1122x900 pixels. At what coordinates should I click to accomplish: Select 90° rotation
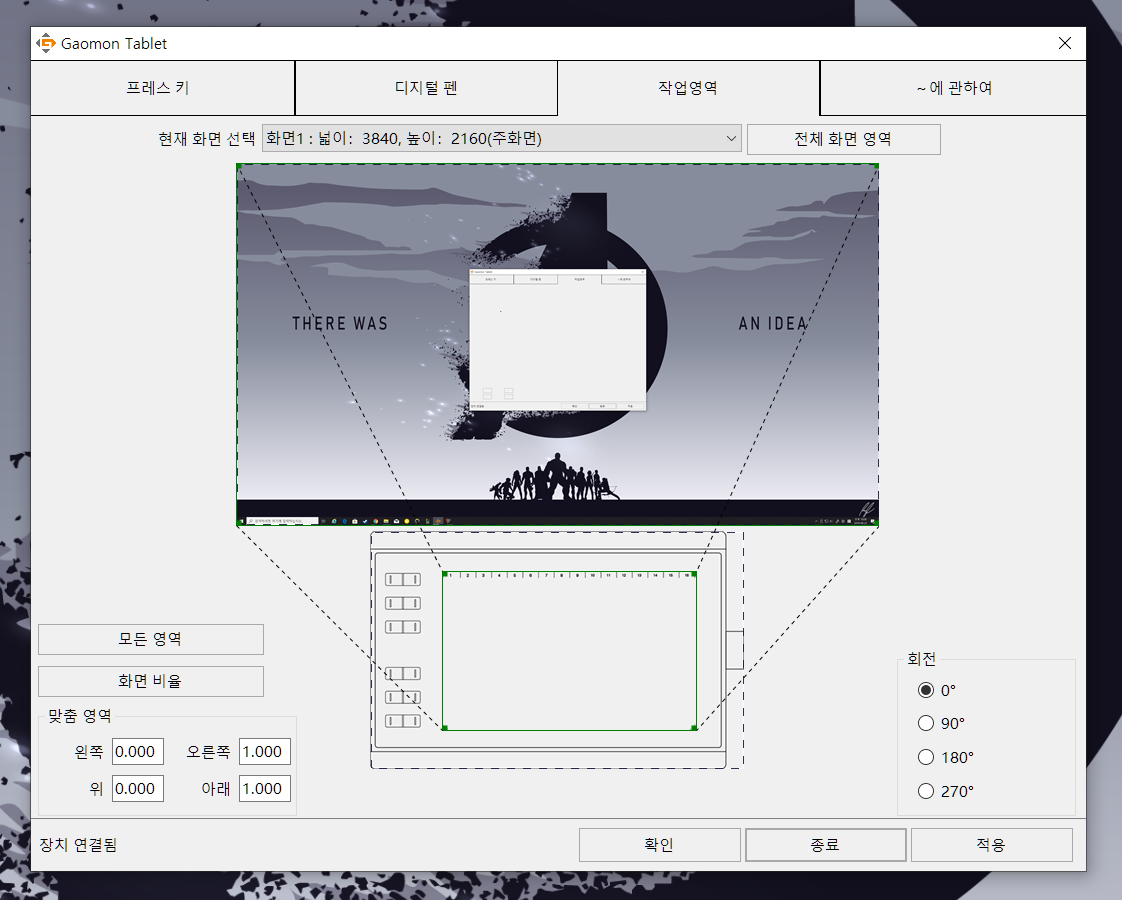(926, 723)
